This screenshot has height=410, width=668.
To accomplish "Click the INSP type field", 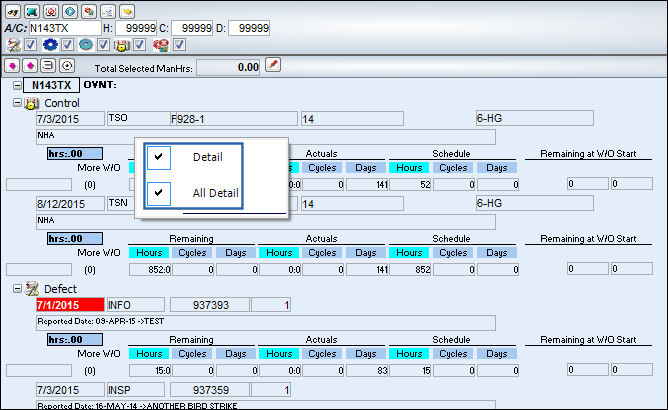I will (135, 390).
